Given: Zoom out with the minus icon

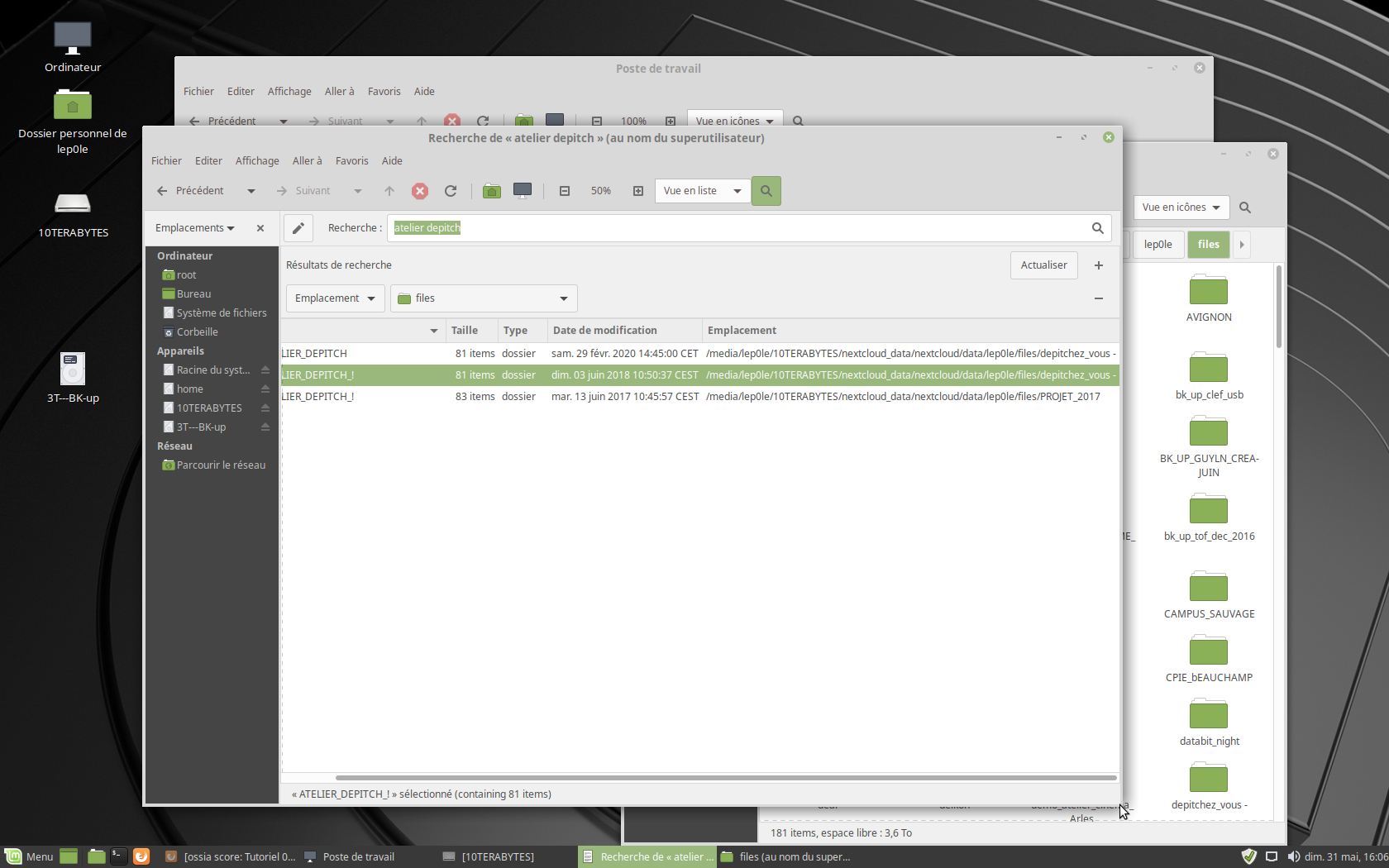Looking at the screenshot, I should [565, 191].
